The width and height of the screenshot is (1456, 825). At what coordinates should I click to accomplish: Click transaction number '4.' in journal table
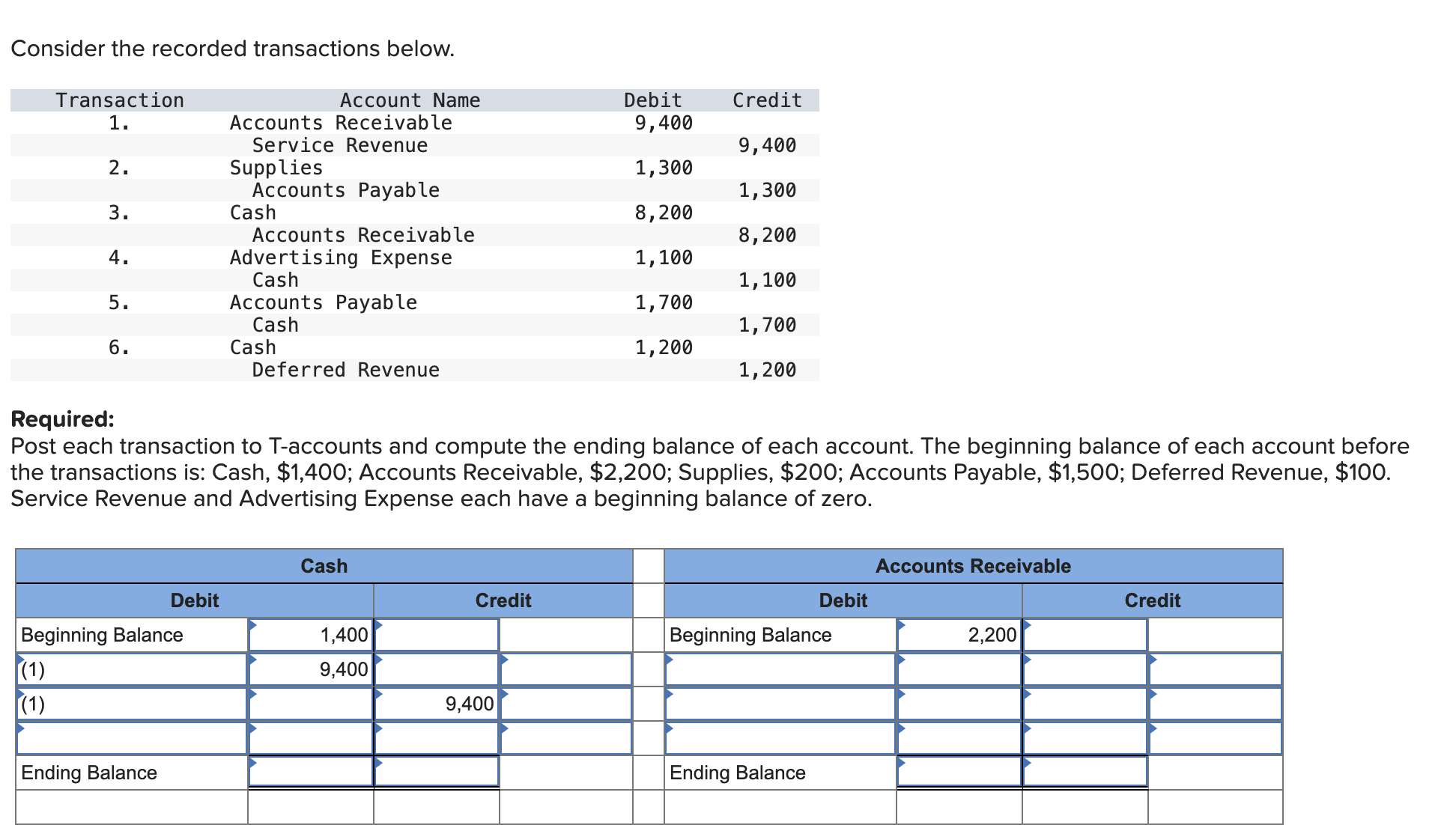pyautogui.click(x=119, y=258)
